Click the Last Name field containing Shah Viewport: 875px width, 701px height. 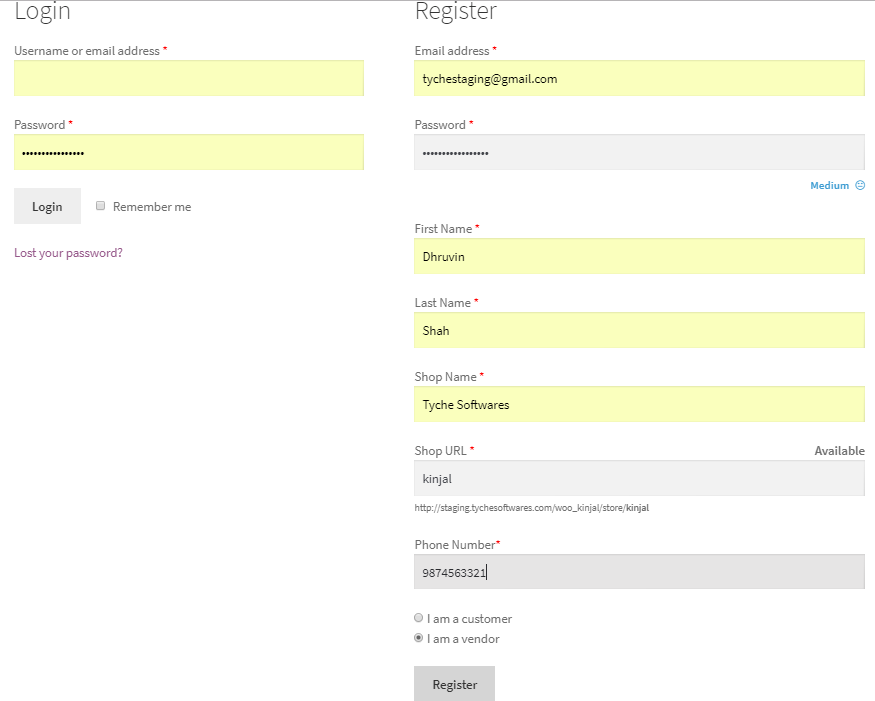pos(639,330)
